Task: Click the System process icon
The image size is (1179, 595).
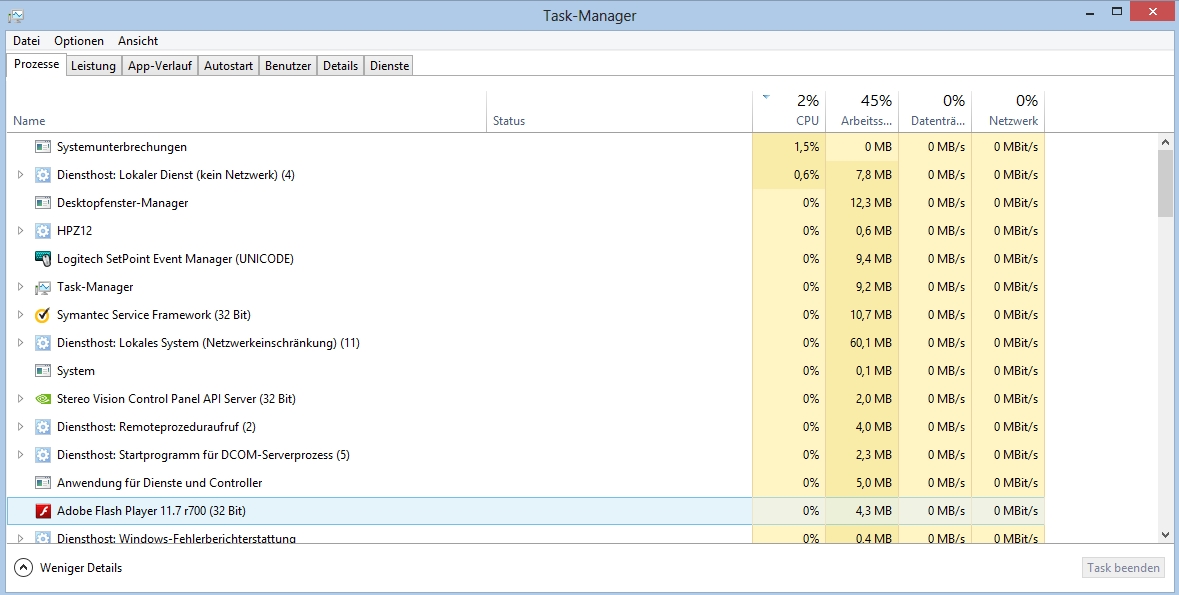Action: tap(43, 371)
